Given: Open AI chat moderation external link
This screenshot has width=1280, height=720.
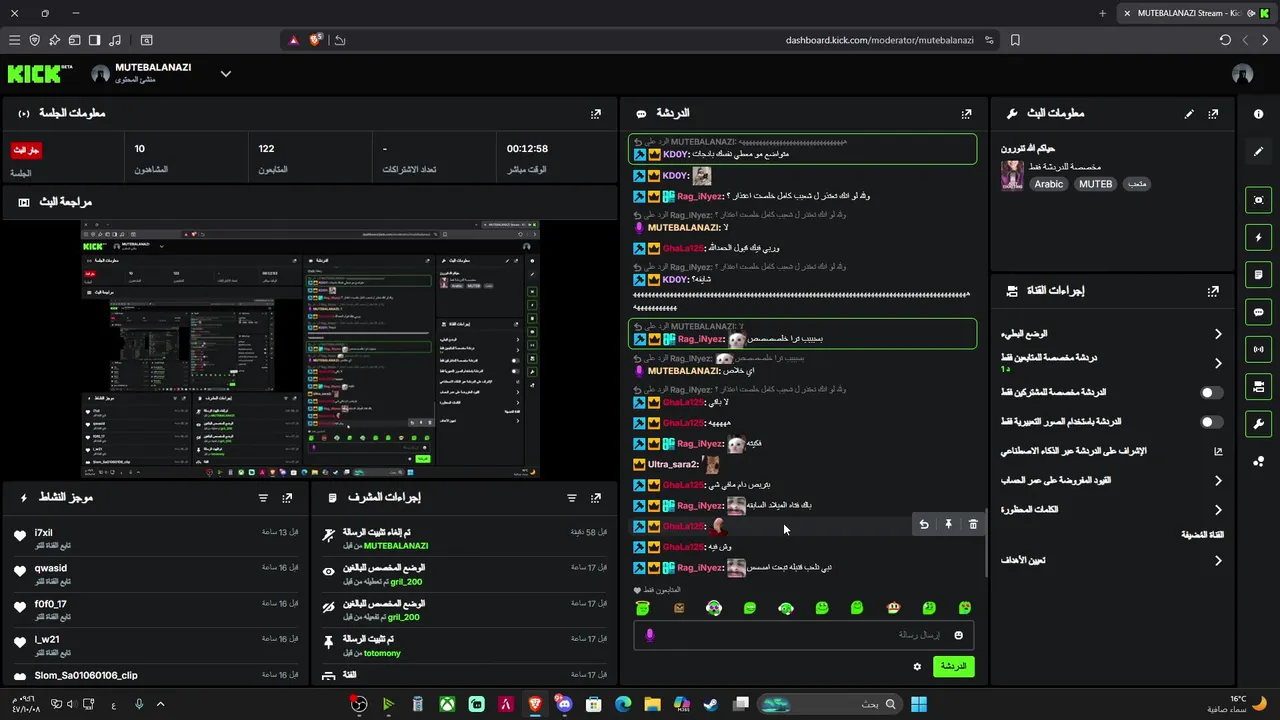Looking at the screenshot, I should 1218,451.
